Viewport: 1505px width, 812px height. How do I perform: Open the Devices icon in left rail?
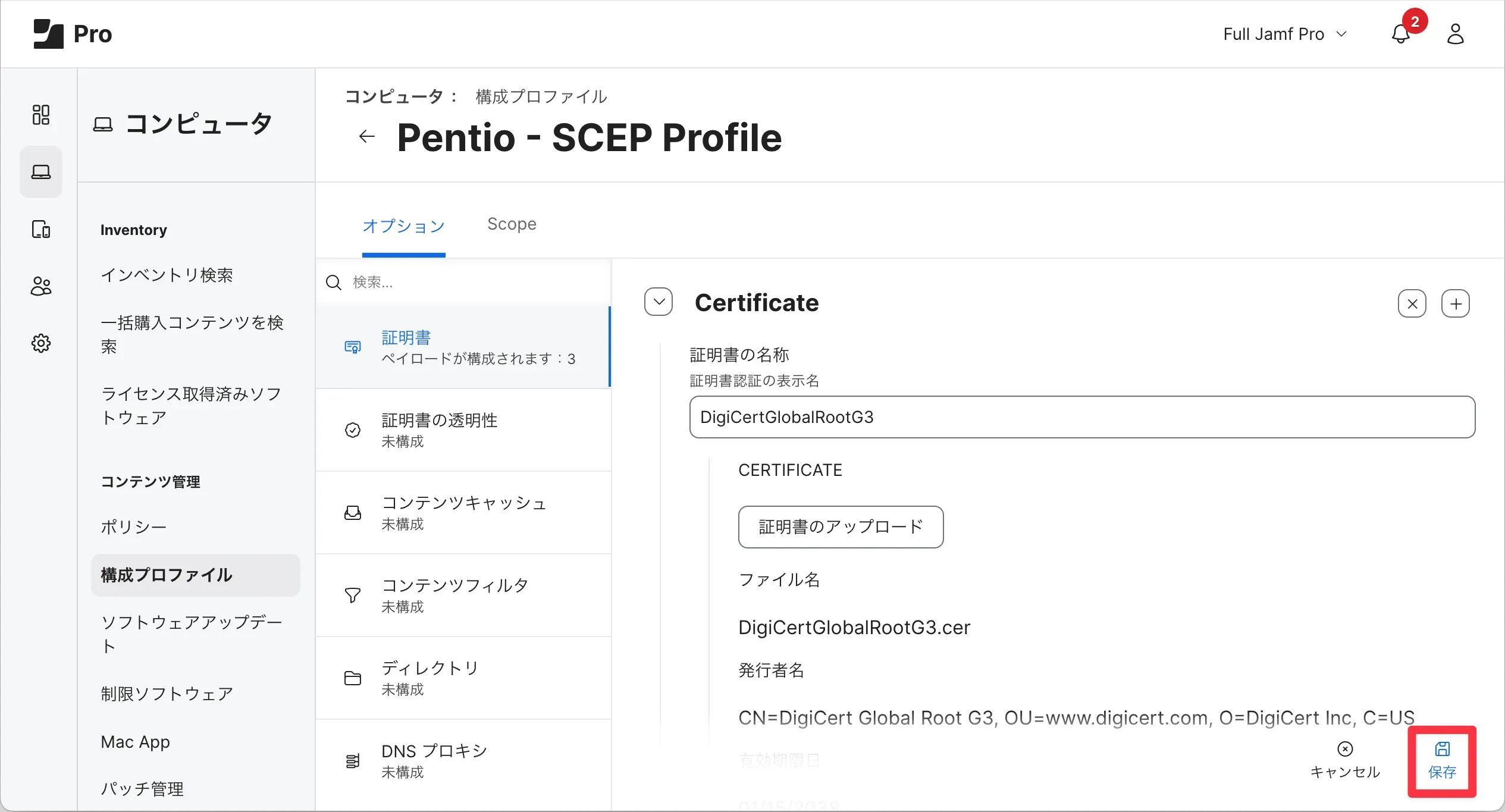40,229
